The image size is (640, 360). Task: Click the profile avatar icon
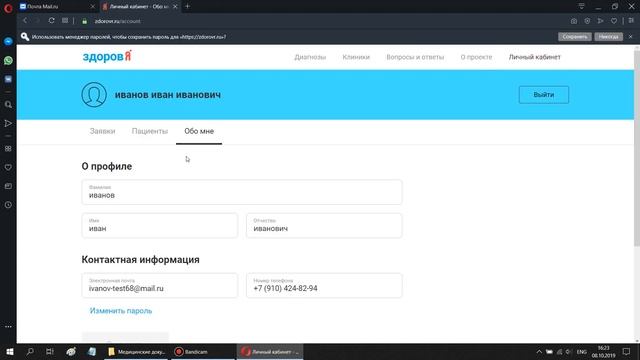click(94, 95)
